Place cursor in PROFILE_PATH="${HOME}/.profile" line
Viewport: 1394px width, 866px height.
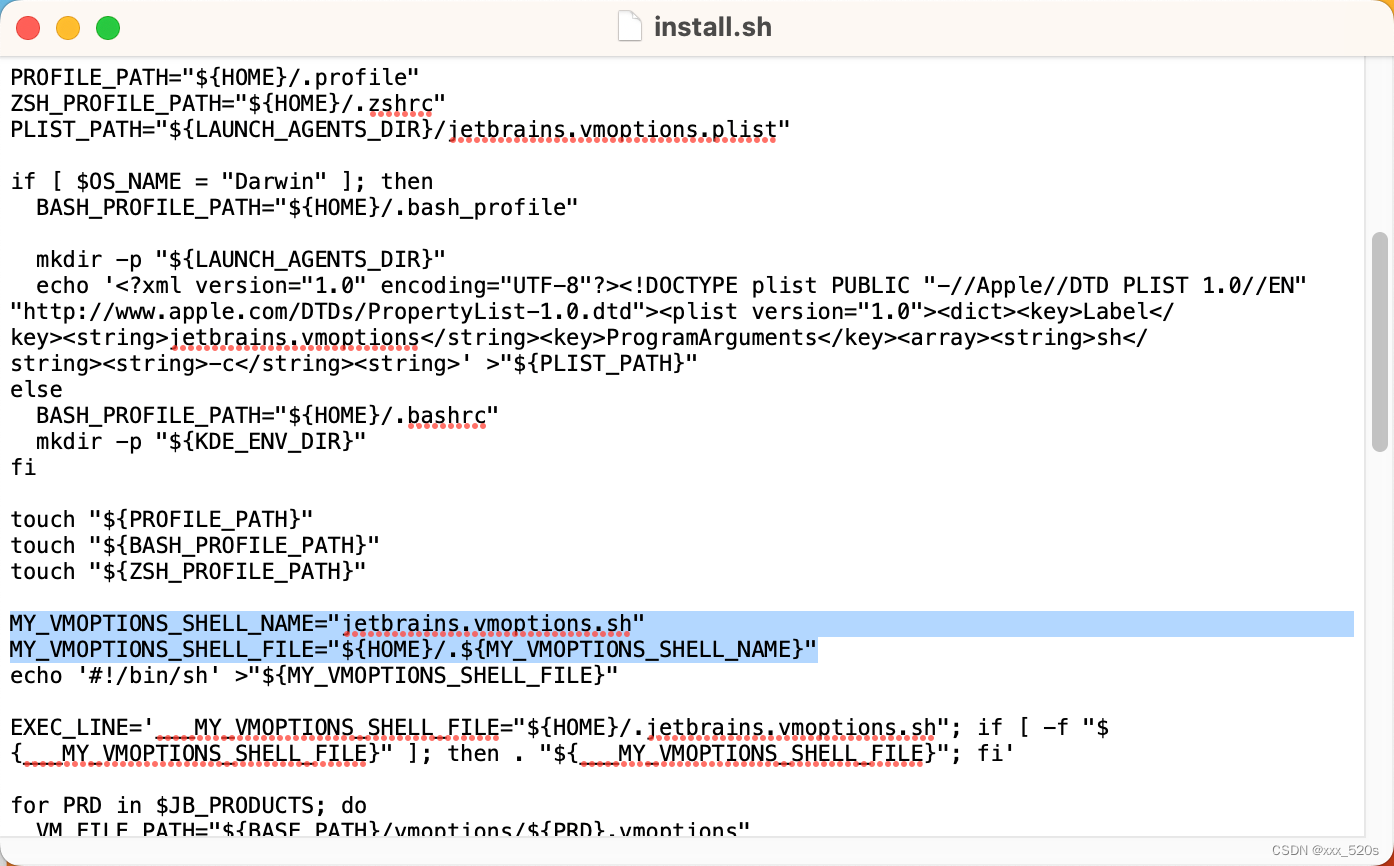(215, 77)
